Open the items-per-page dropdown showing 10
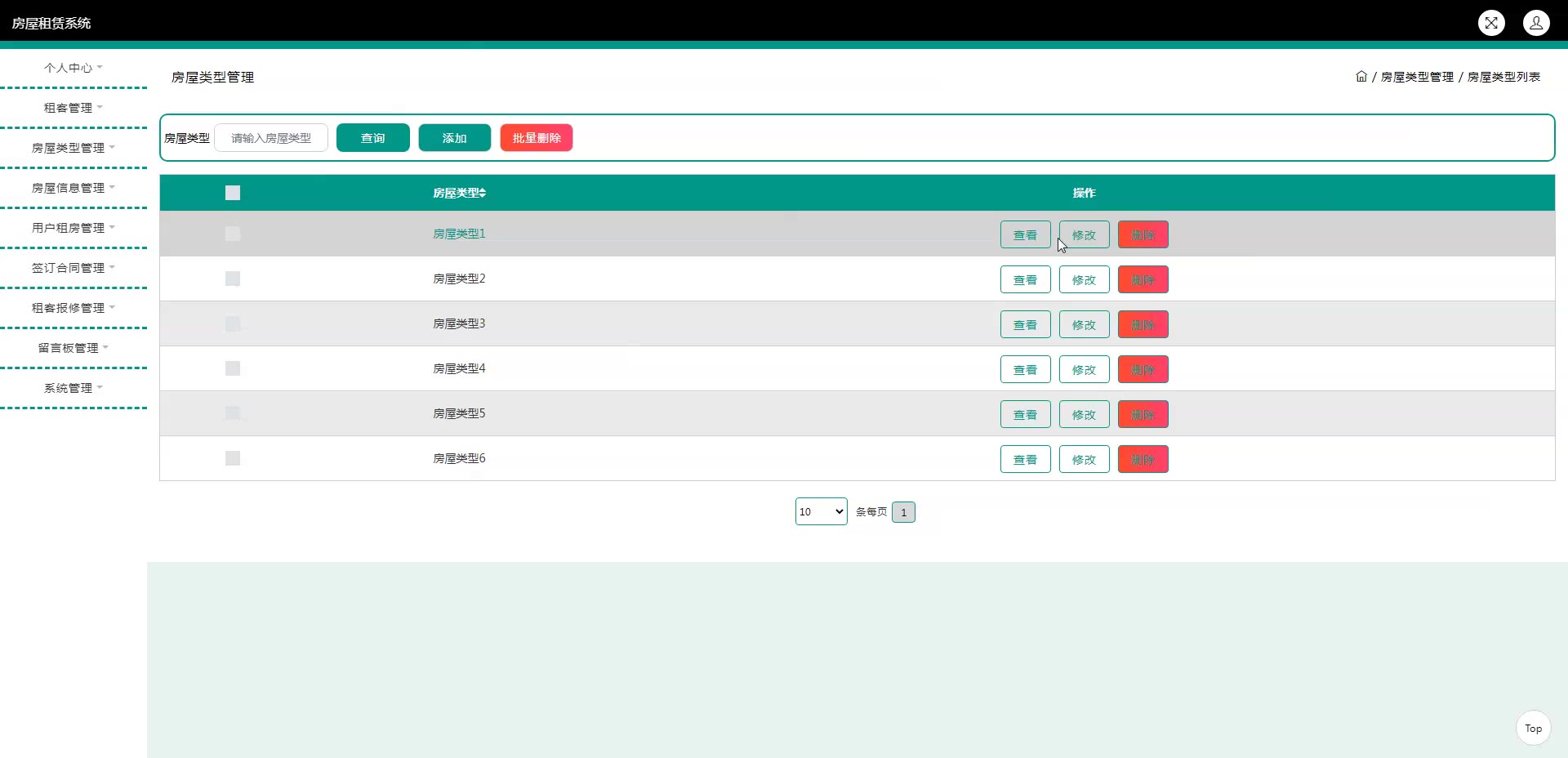 [x=822, y=511]
